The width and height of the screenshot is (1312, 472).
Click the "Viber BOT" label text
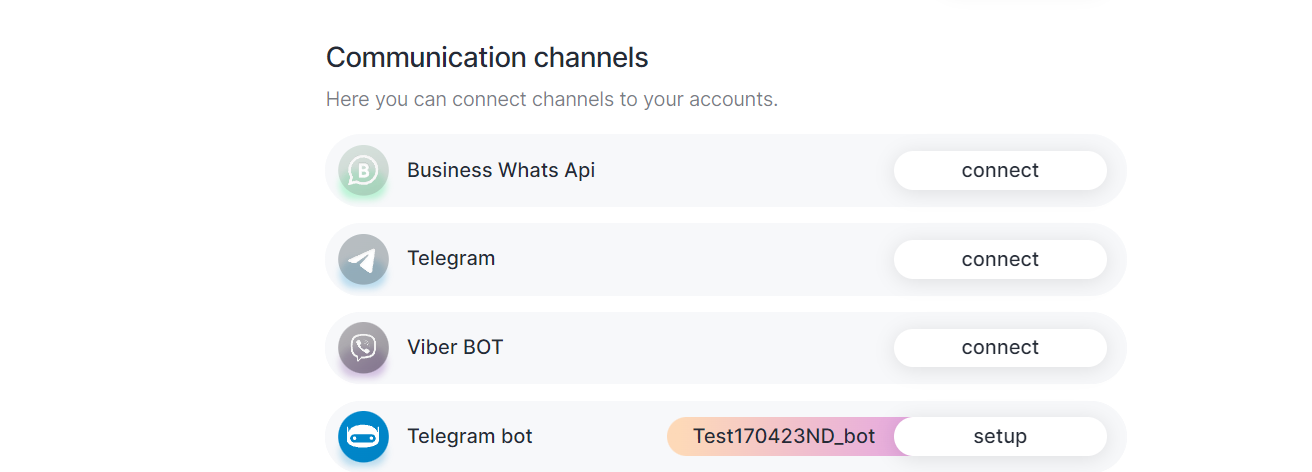(454, 348)
